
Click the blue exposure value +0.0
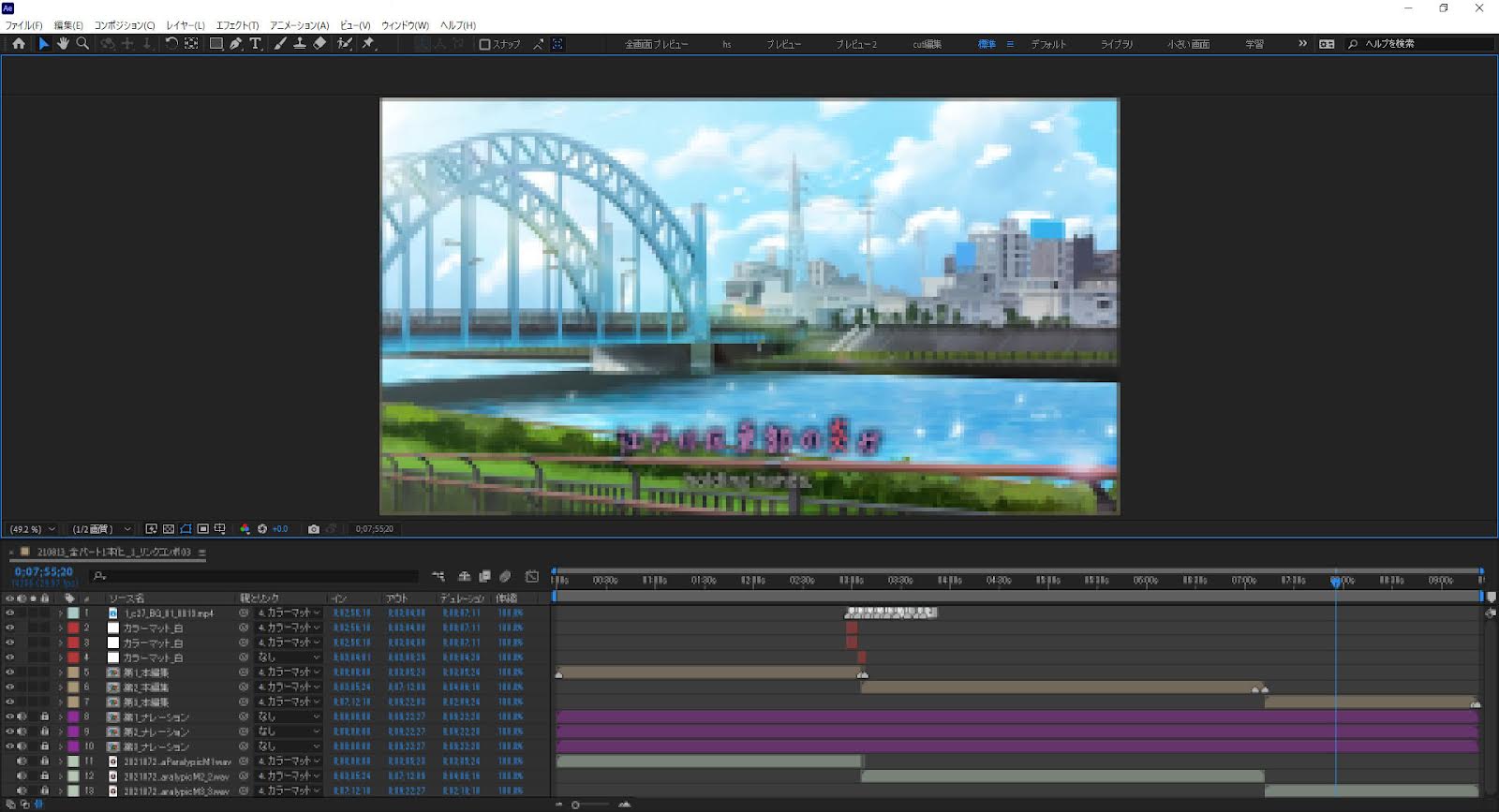click(x=280, y=529)
